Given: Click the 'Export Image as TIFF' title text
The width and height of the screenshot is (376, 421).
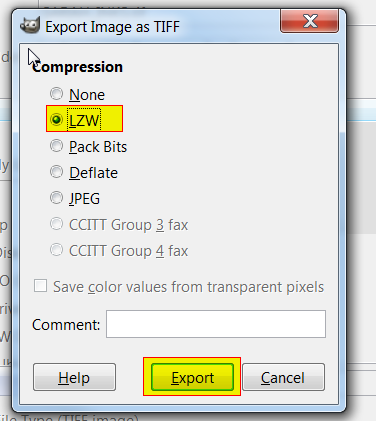Looking at the screenshot, I should tap(112, 27).
